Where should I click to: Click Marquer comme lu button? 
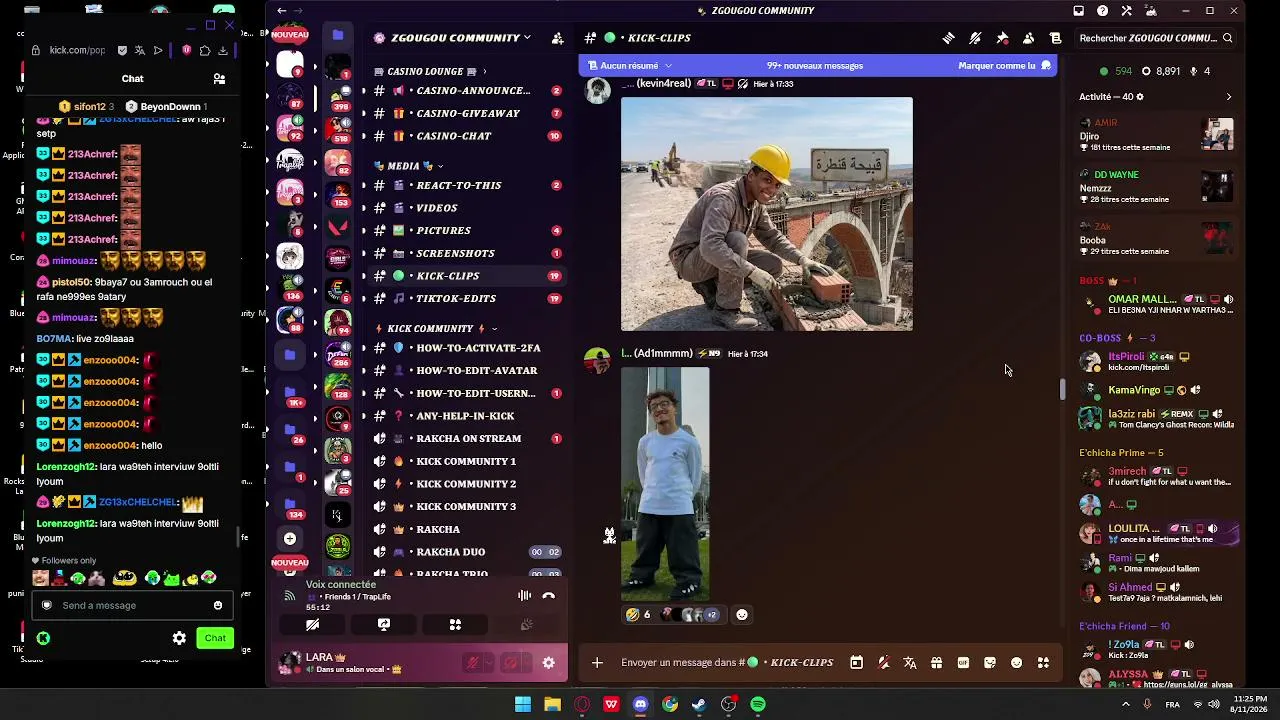coord(1004,66)
